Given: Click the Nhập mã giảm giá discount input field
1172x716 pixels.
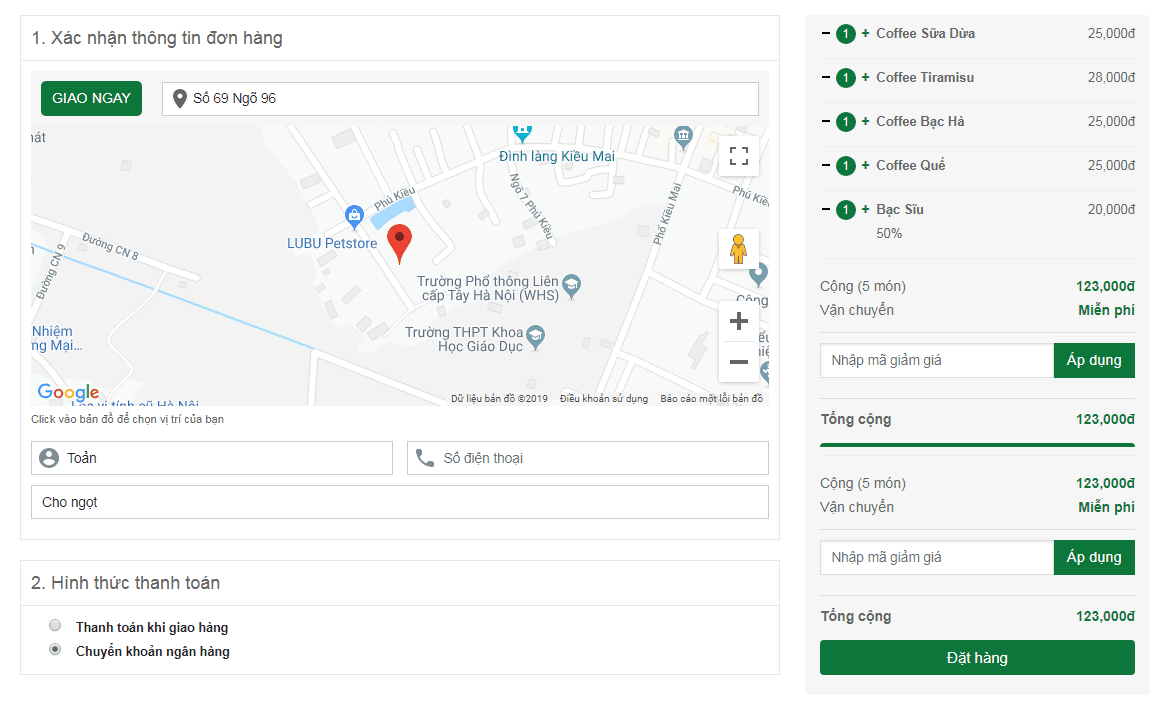Looking at the screenshot, I should [936, 360].
